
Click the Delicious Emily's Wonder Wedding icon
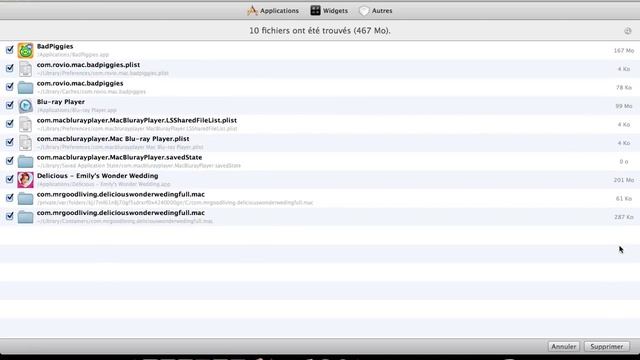pyautogui.click(x=25, y=180)
